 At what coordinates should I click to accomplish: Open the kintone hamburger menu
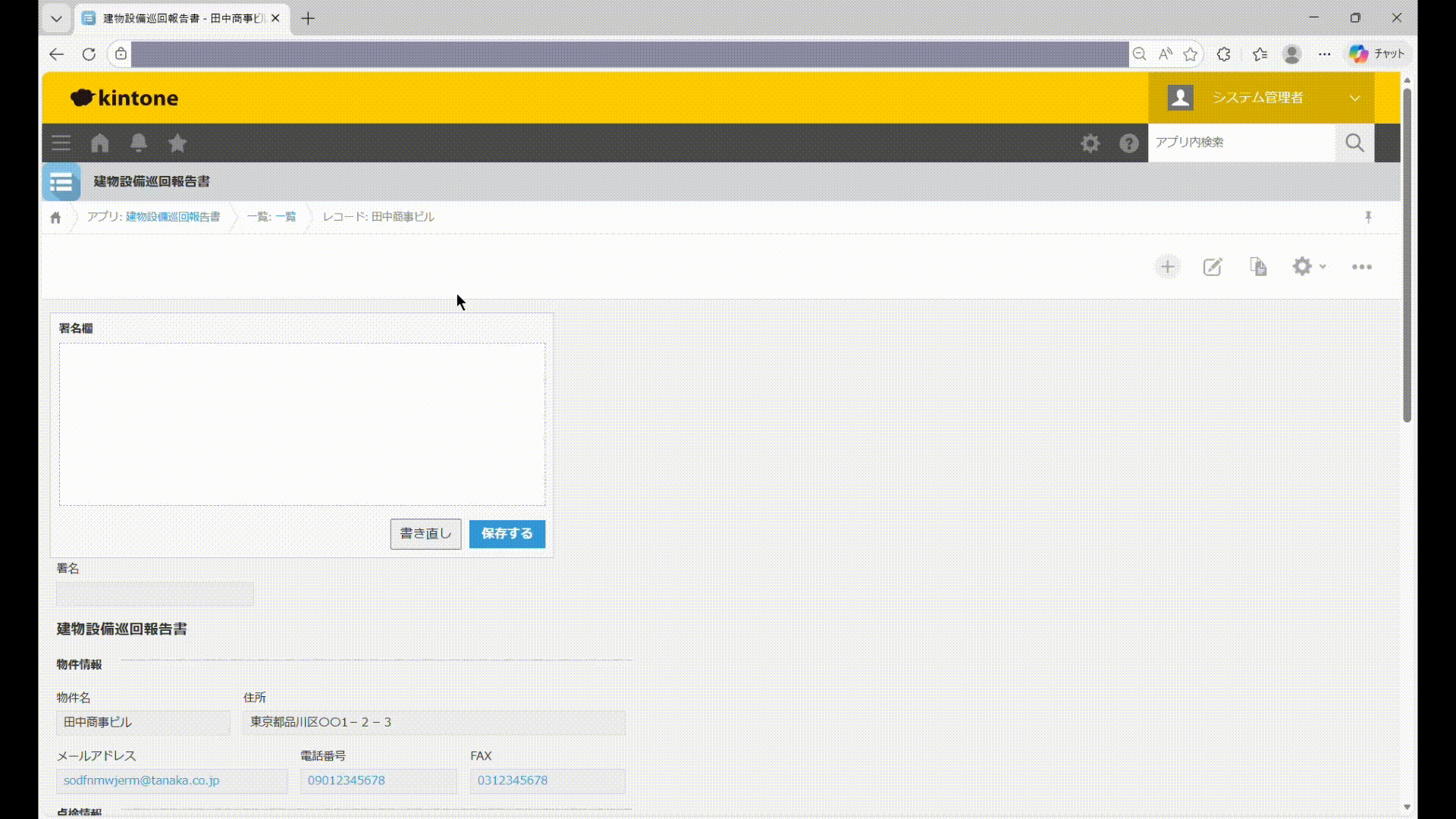tap(61, 143)
